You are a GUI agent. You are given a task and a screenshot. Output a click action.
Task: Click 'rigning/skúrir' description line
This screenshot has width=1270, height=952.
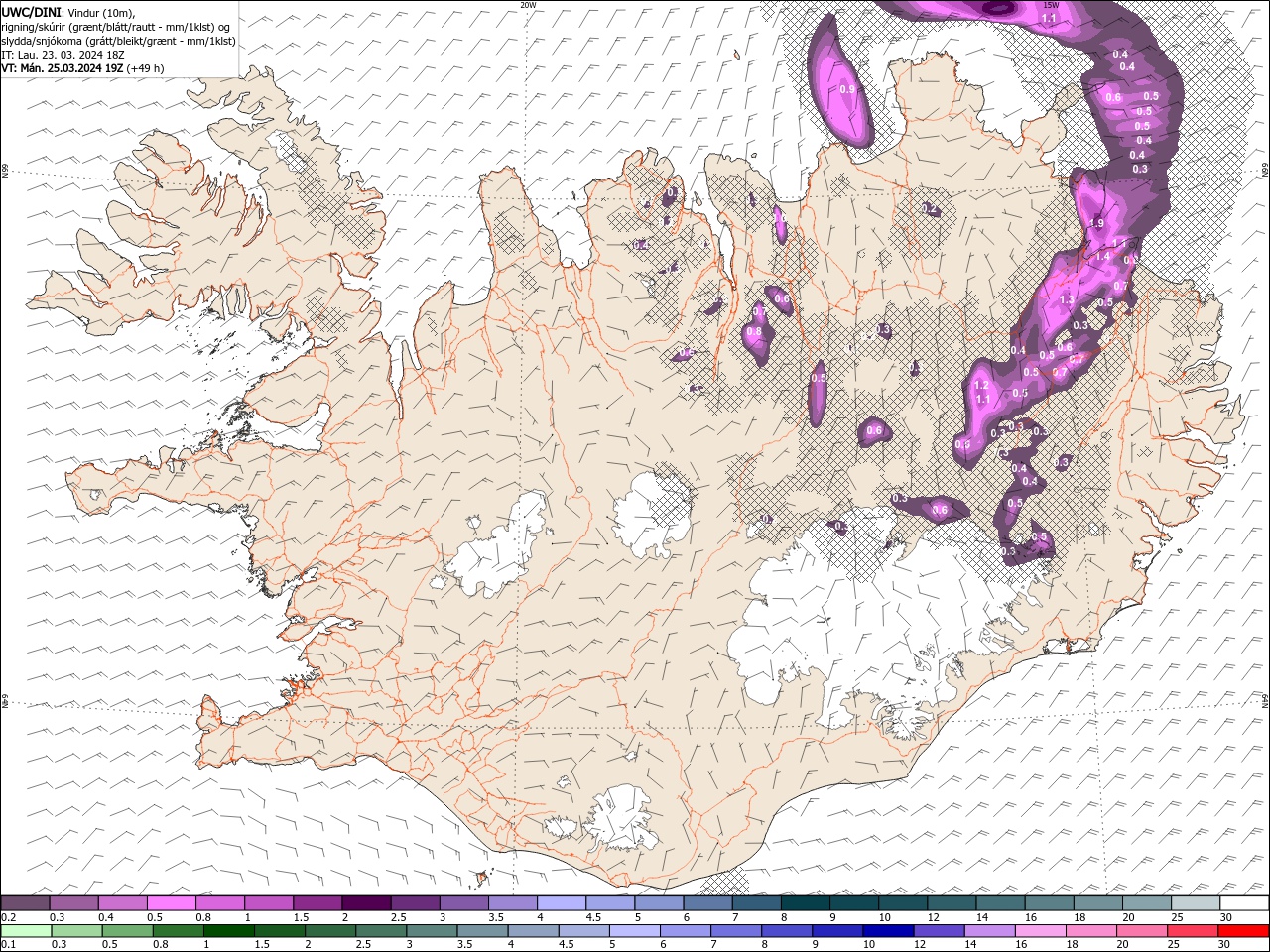pyautogui.click(x=116, y=27)
